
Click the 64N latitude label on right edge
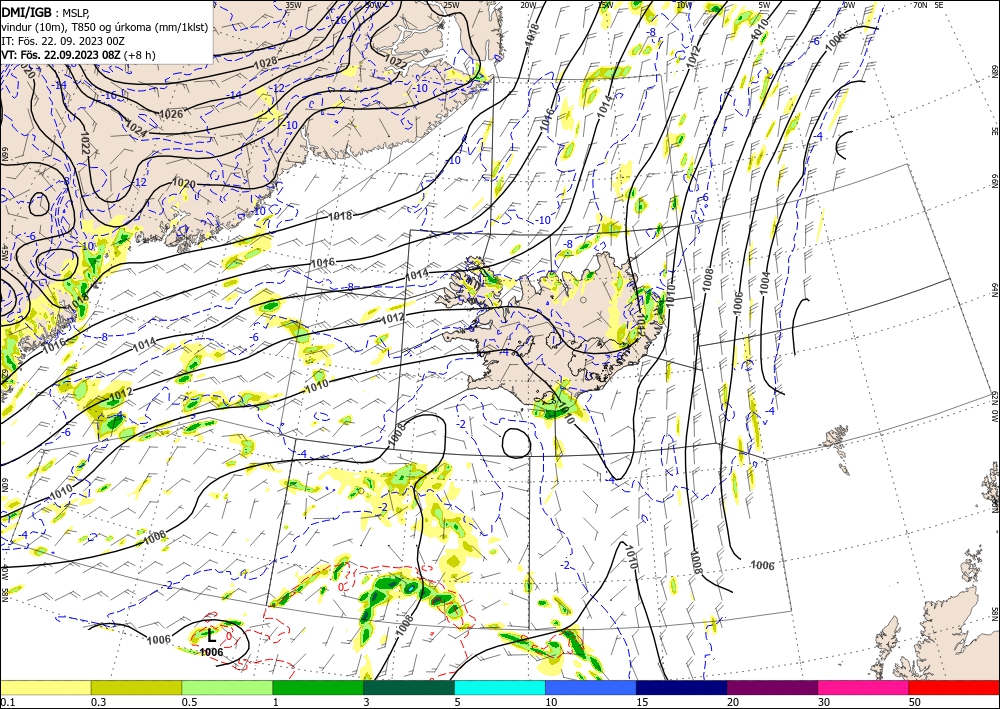pyautogui.click(x=995, y=290)
